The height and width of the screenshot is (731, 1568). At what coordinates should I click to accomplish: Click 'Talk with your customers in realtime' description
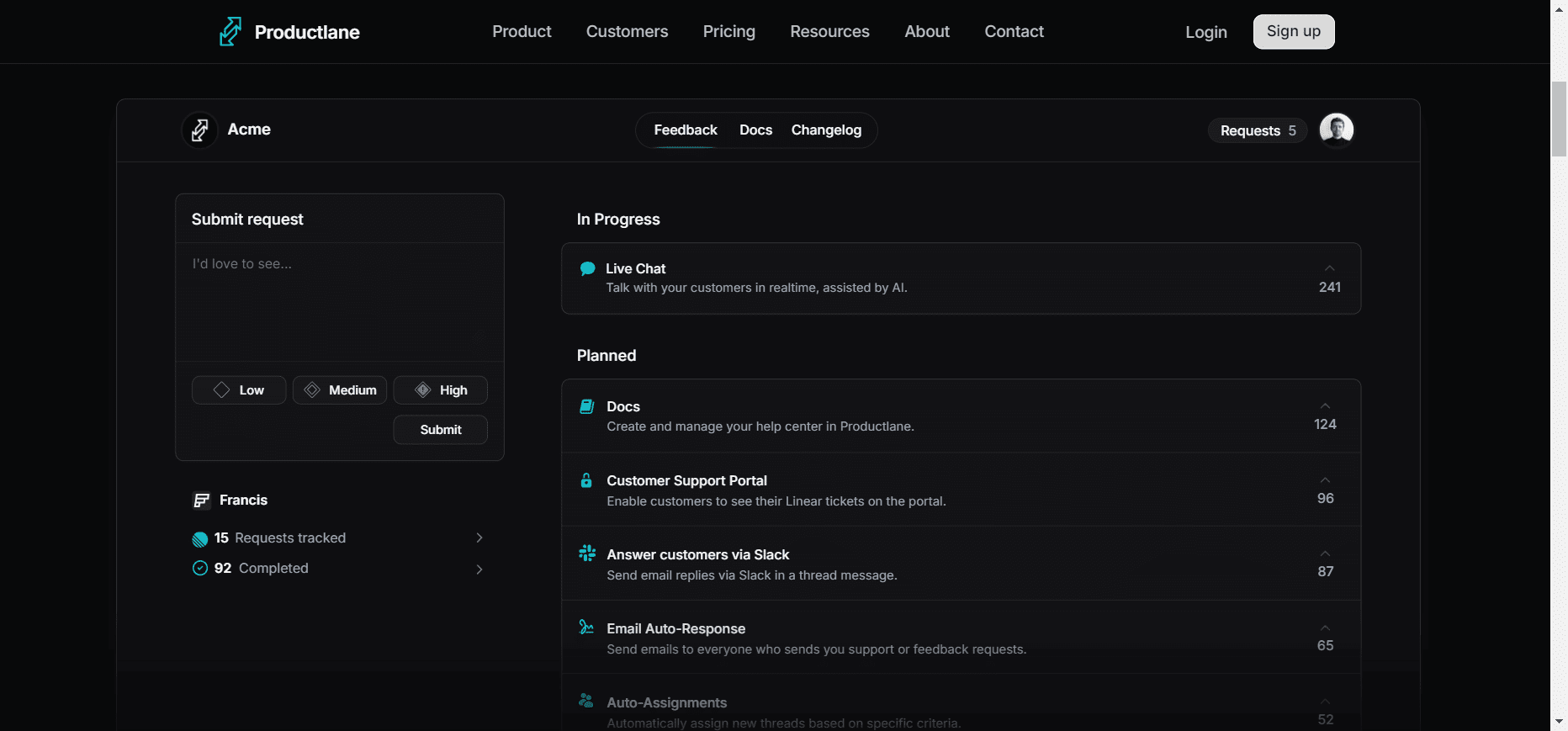(x=756, y=288)
